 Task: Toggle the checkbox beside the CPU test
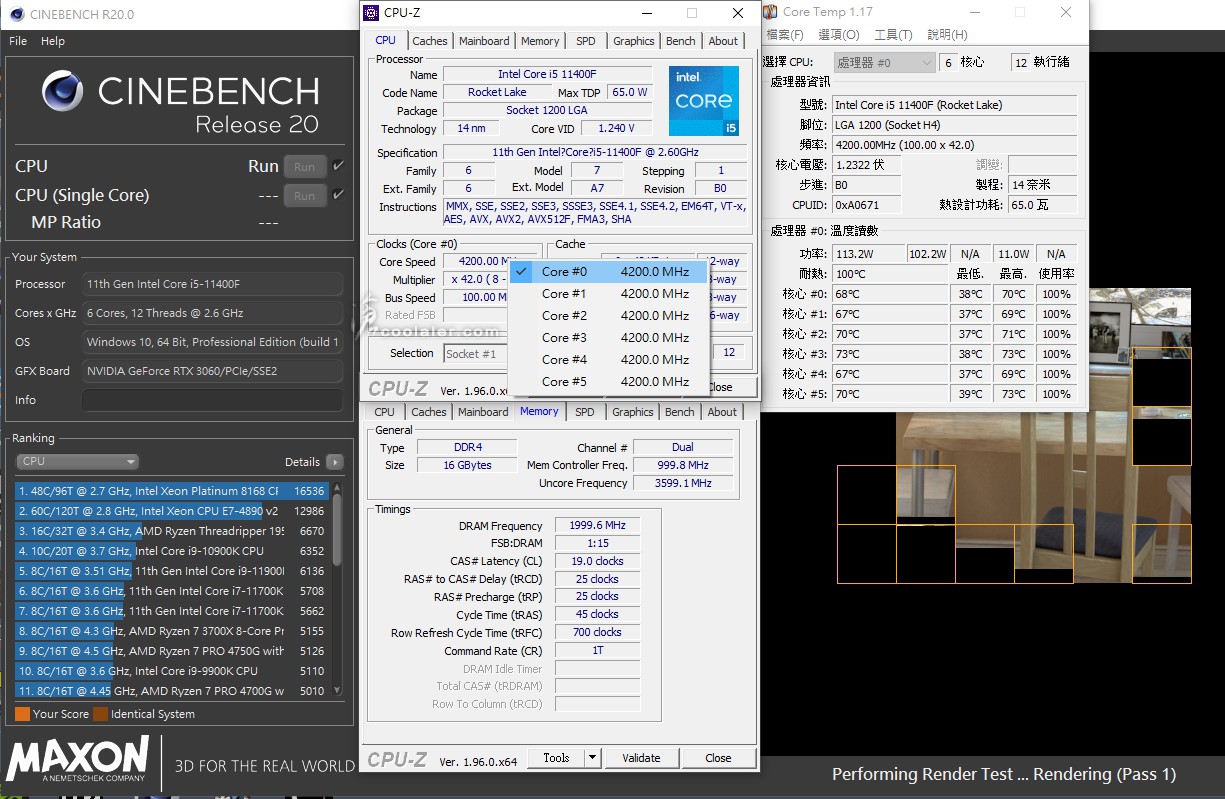pos(339,166)
